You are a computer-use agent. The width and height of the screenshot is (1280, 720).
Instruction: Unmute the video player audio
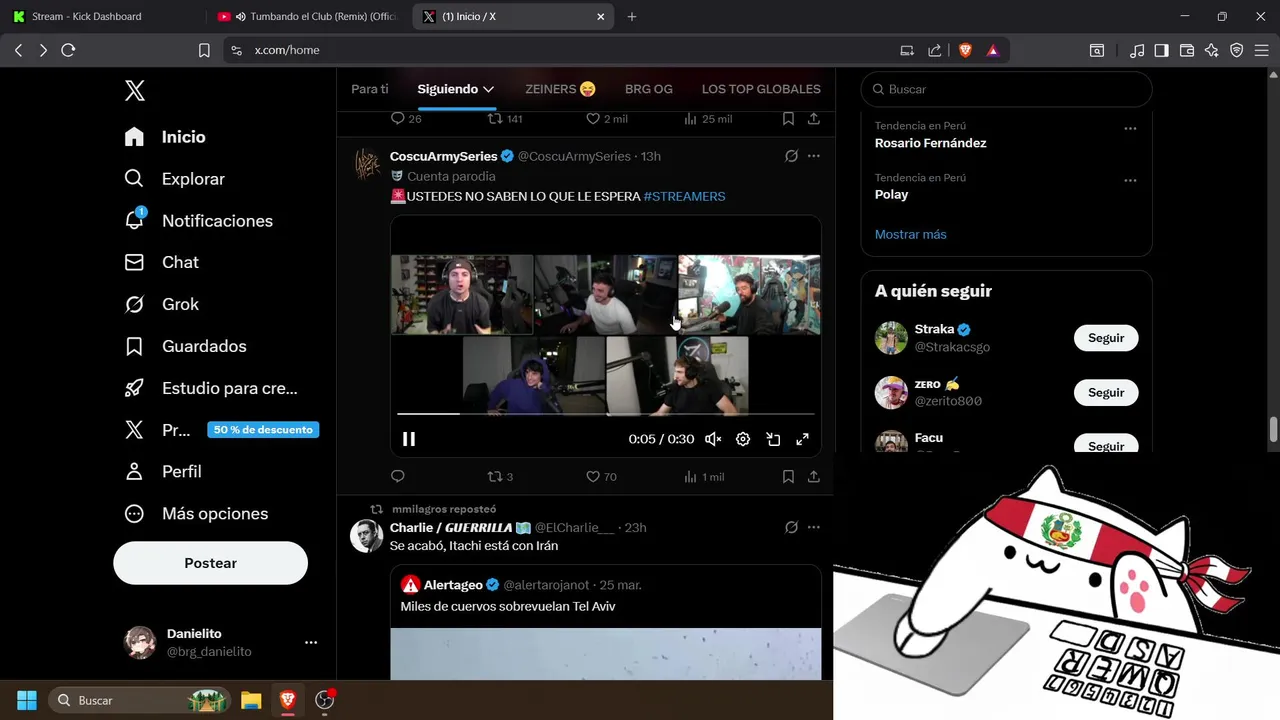pyautogui.click(x=713, y=439)
